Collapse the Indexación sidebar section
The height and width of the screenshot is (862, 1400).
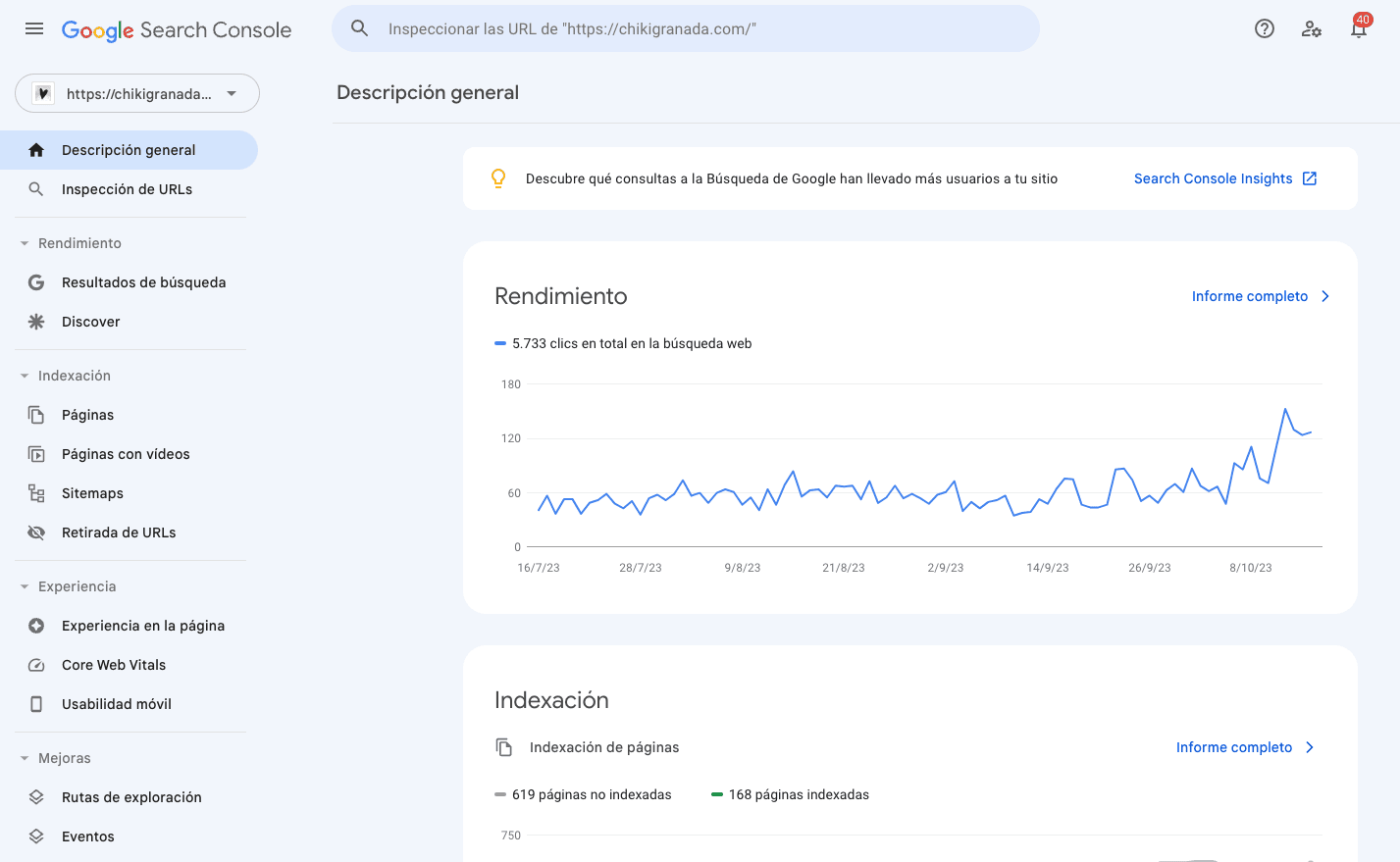coord(25,376)
